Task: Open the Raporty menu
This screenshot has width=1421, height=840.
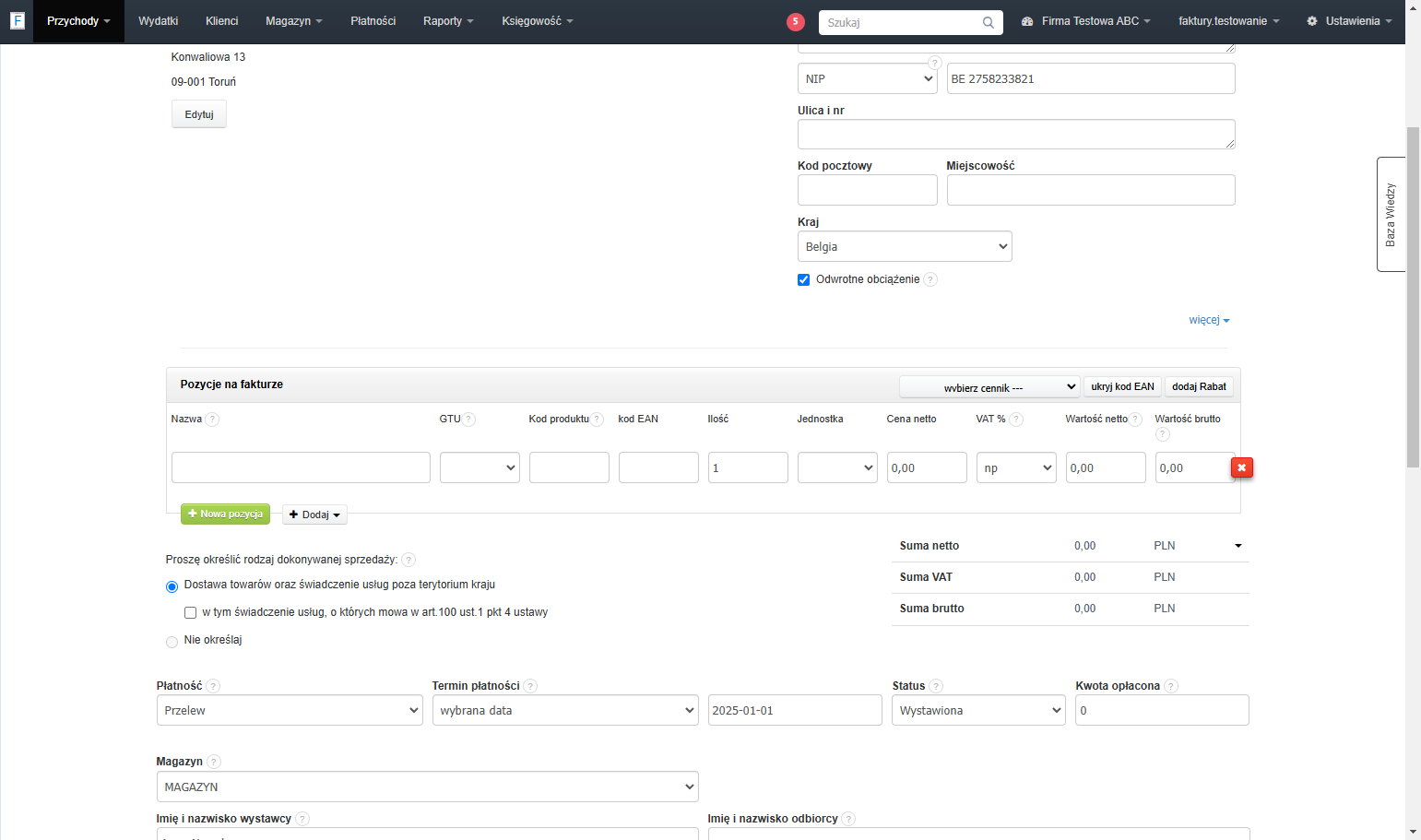Action: (448, 21)
